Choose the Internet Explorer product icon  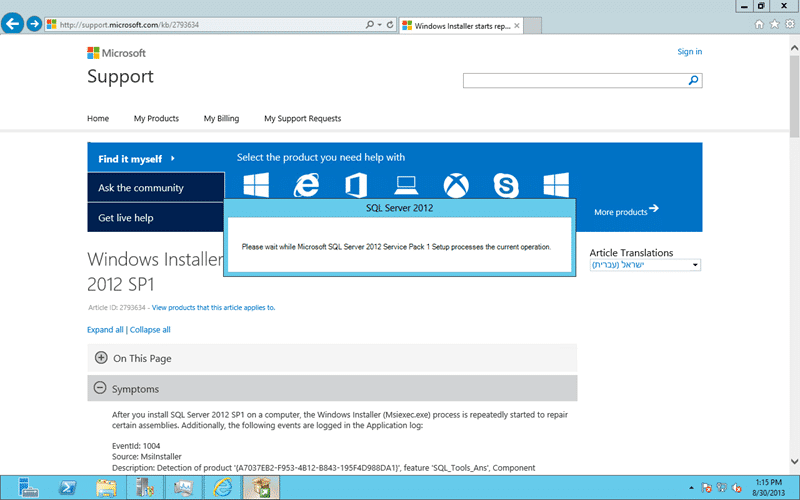(306, 185)
